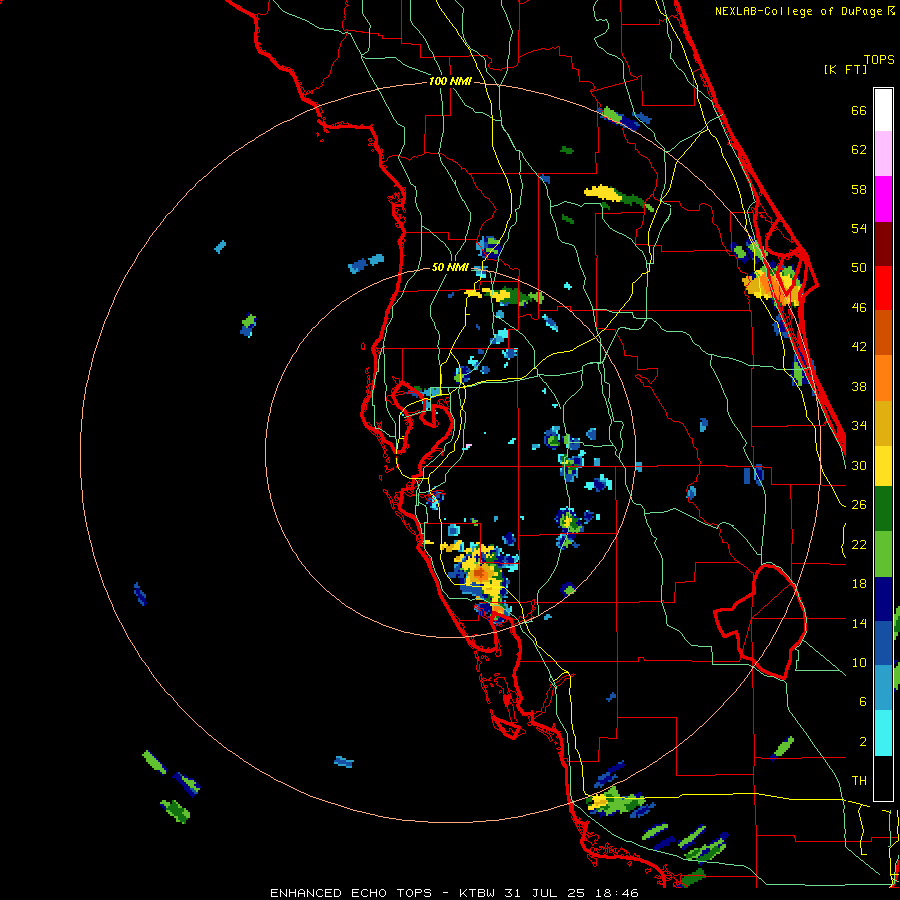Image resolution: width=900 pixels, height=900 pixels.
Task: Click the TOPS legend title
Action: click(x=879, y=60)
